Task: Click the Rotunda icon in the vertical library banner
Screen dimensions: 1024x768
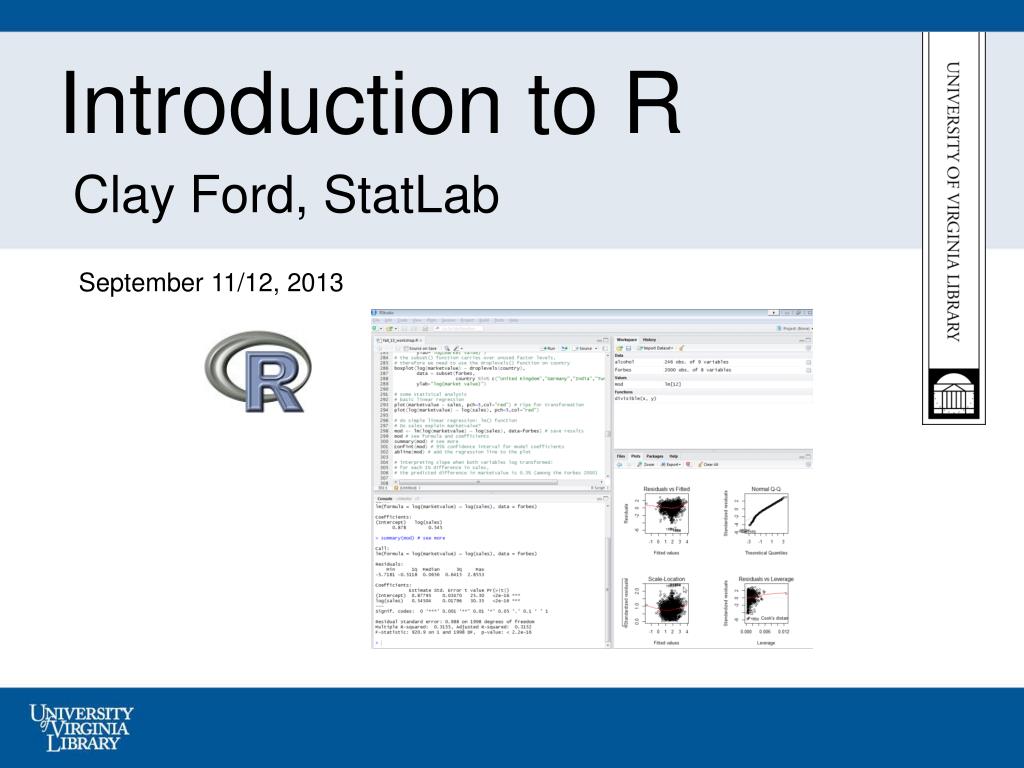Action: click(x=953, y=393)
